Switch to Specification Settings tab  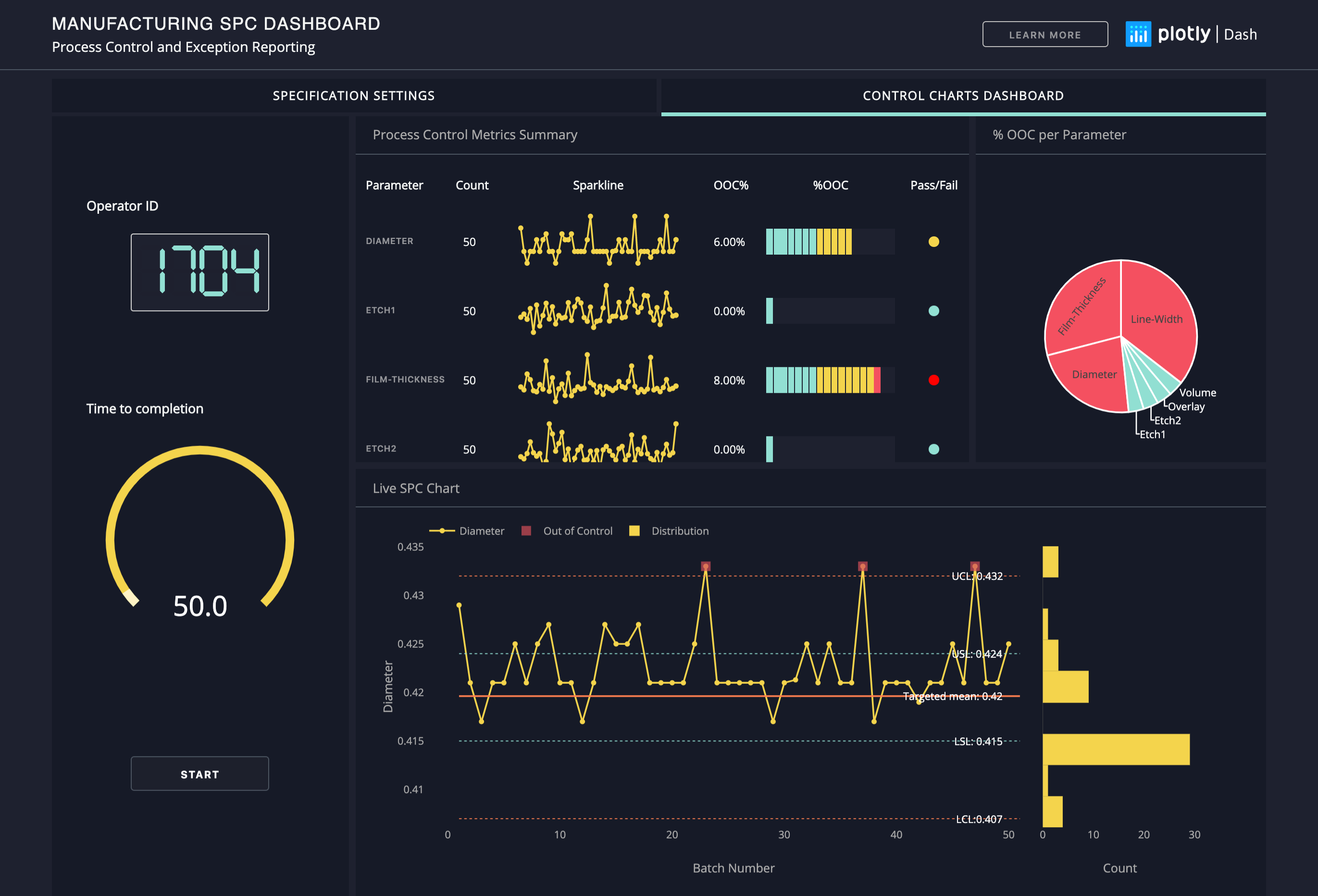point(354,96)
